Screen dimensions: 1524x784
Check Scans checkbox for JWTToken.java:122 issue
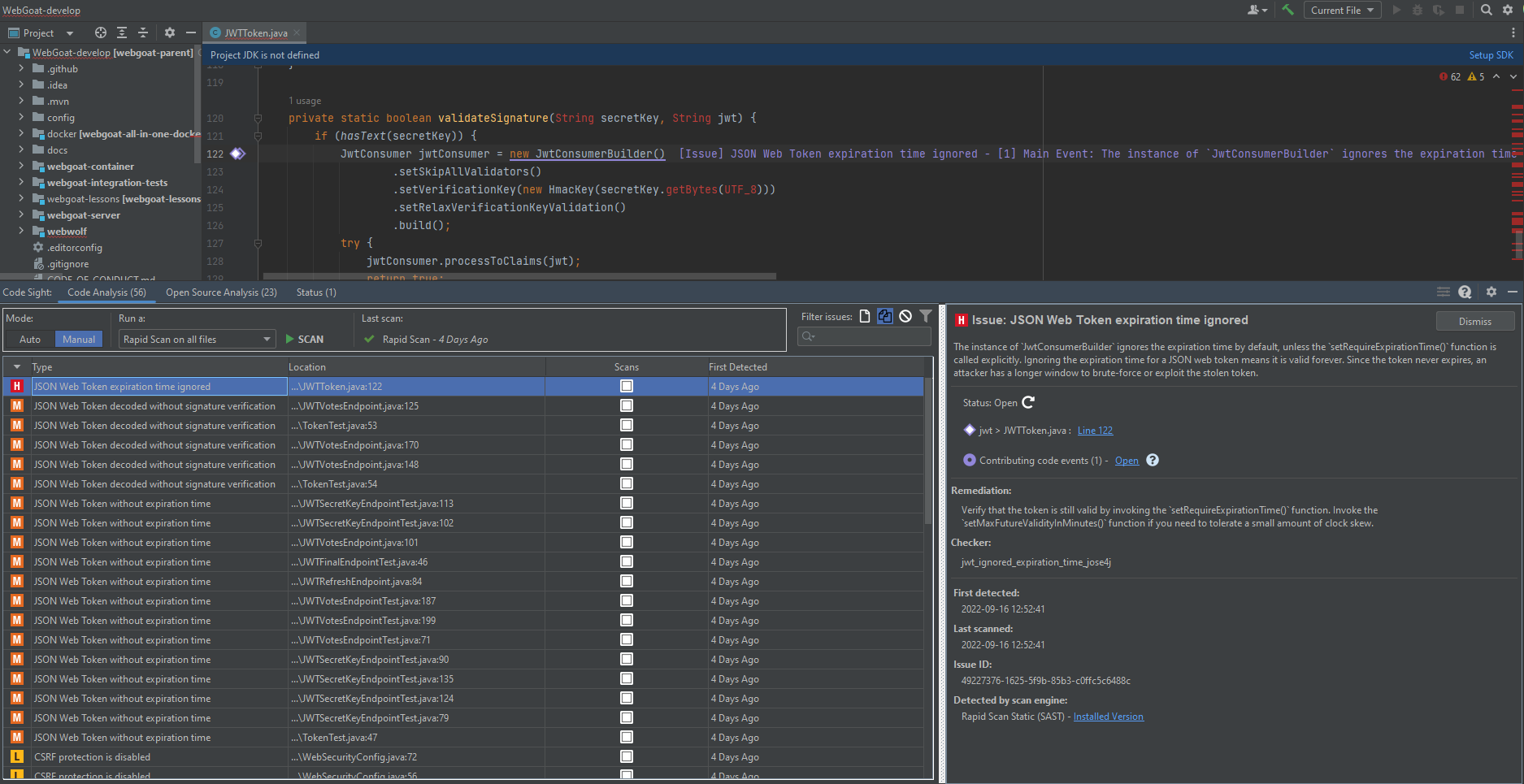(626, 386)
